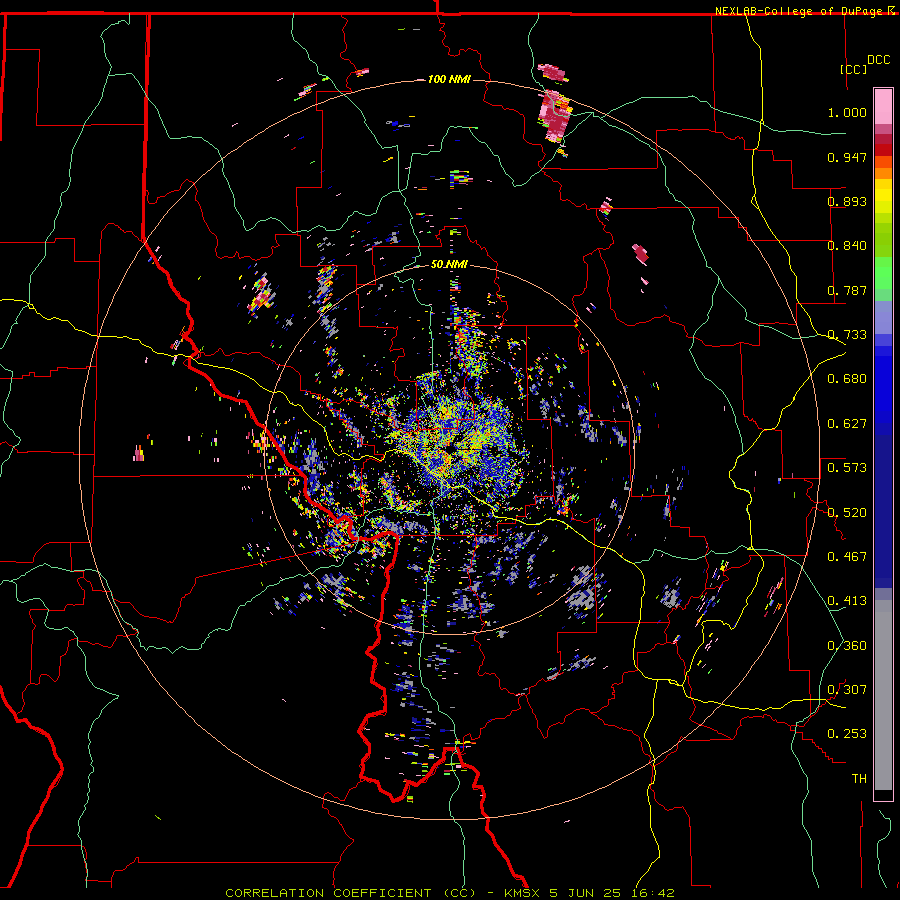
Task: Click the 0.840 scale value
Action: pyautogui.click(x=847, y=246)
